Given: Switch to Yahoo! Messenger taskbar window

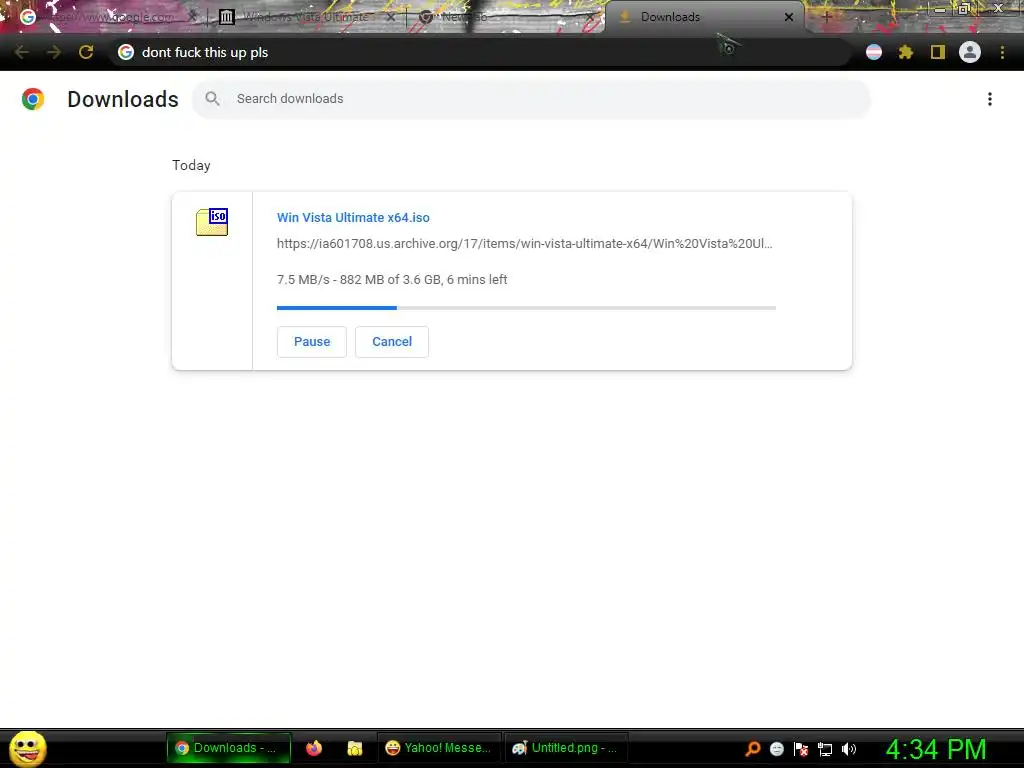Looking at the screenshot, I should [x=438, y=748].
